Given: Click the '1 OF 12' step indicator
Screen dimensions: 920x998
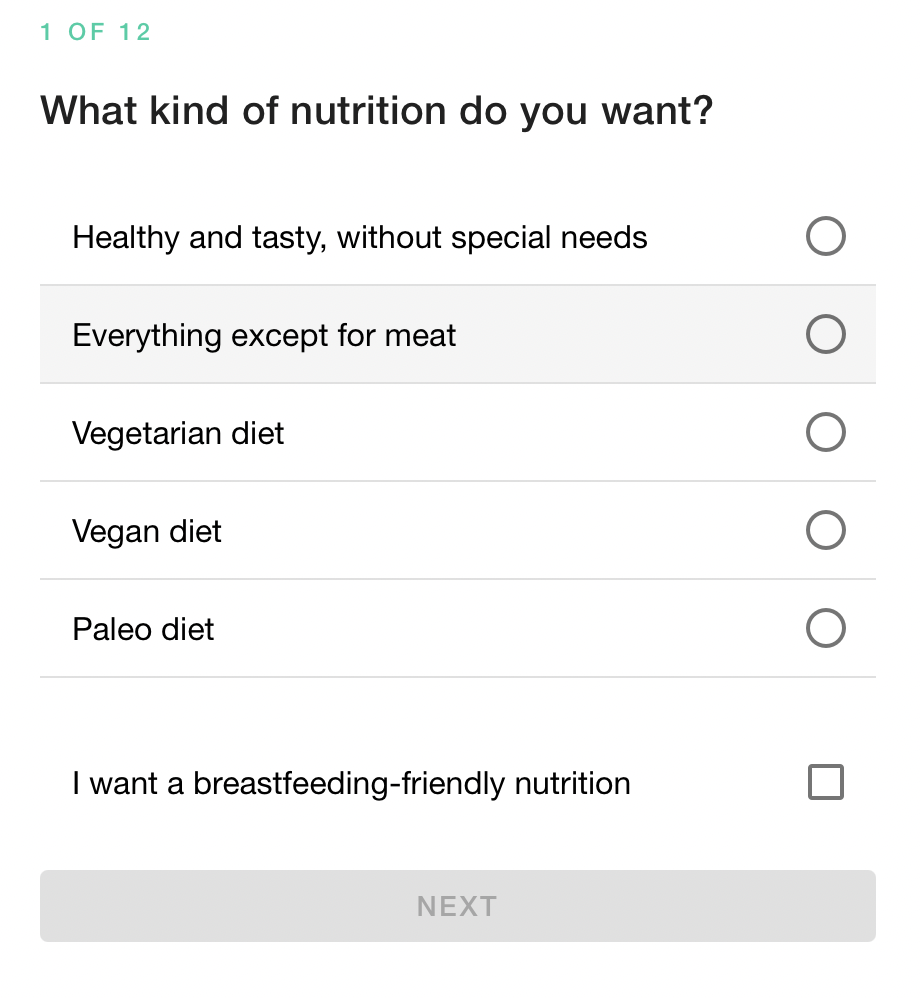Looking at the screenshot, I should pos(95,32).
